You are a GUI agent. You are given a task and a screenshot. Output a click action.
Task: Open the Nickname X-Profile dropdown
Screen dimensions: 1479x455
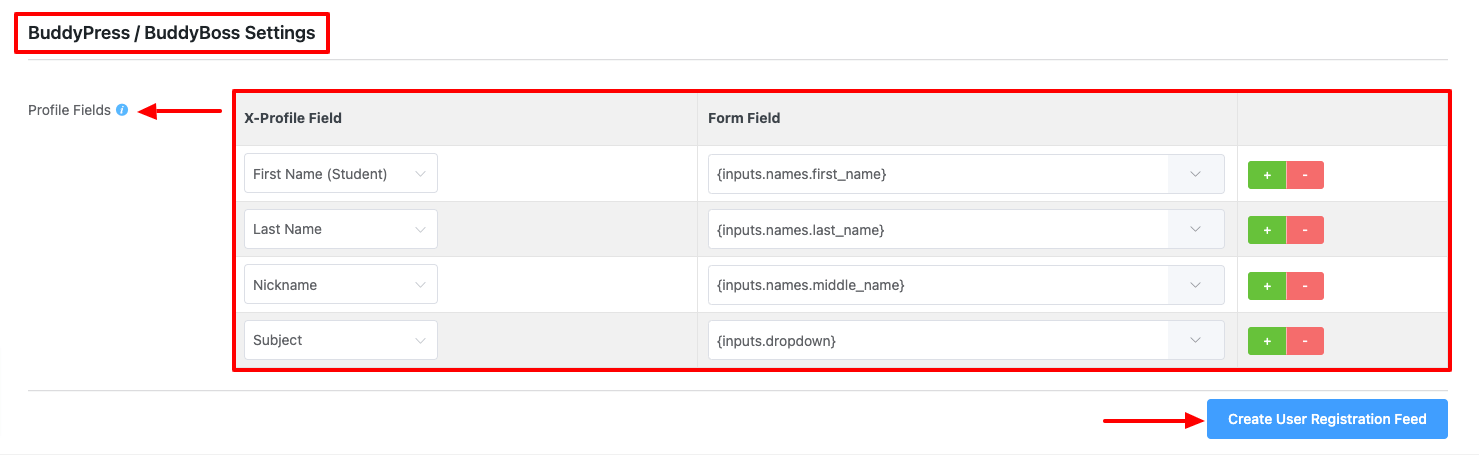340,285
